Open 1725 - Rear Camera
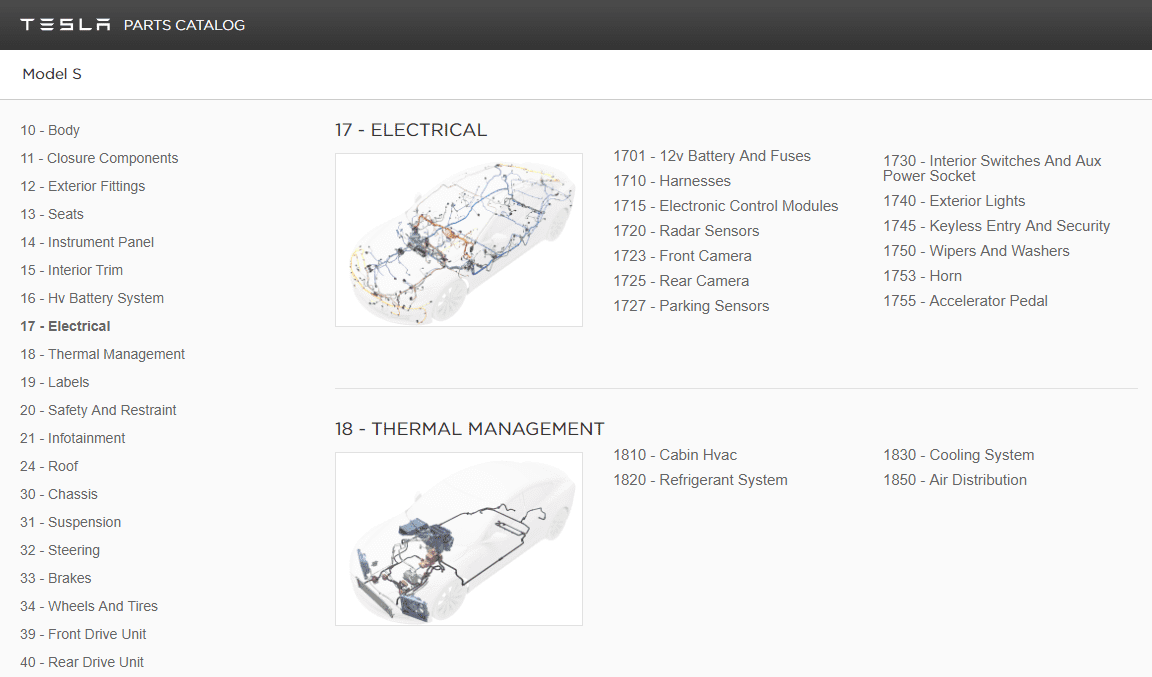The image size is (1152, 677). pyautogui.click(x=681, y=281)
